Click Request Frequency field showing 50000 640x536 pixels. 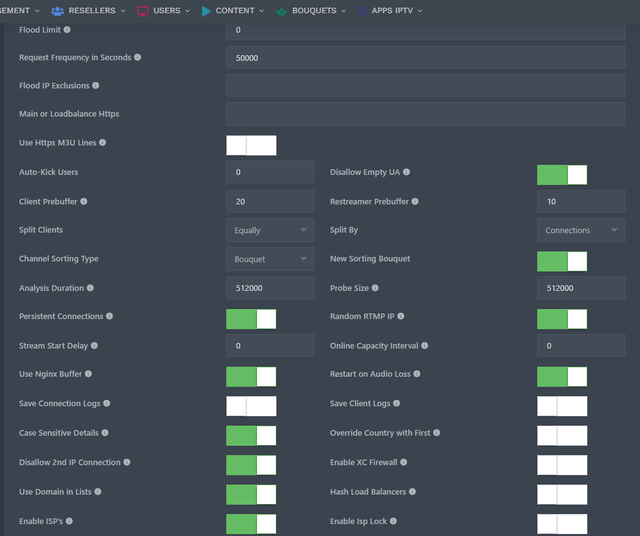click(x=426, y=58)
